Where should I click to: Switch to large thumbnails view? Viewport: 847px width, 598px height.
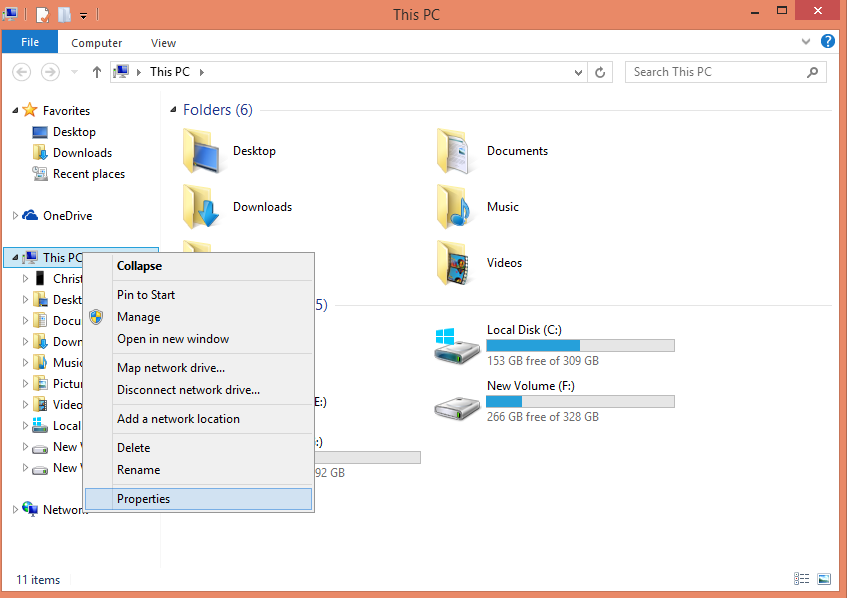click(823, 579)
